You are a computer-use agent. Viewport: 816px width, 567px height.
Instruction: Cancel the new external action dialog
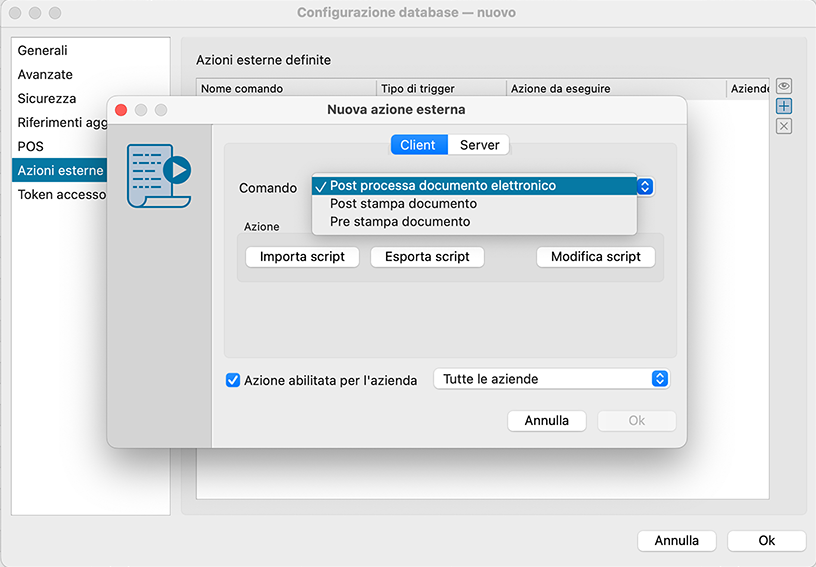click(x=546, y=421)
